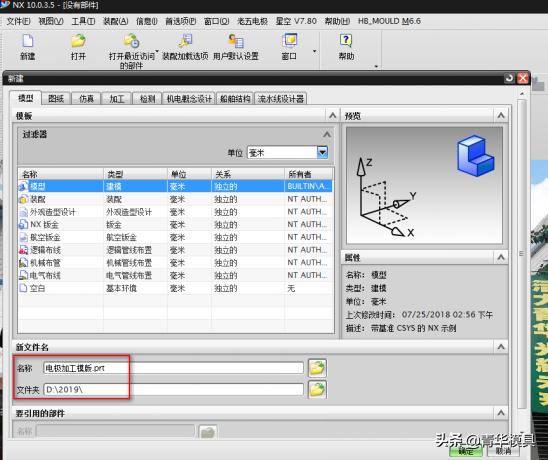Select the 航空钣金 template row
Viewport: 548px width, 460px height.
(175, 237)
